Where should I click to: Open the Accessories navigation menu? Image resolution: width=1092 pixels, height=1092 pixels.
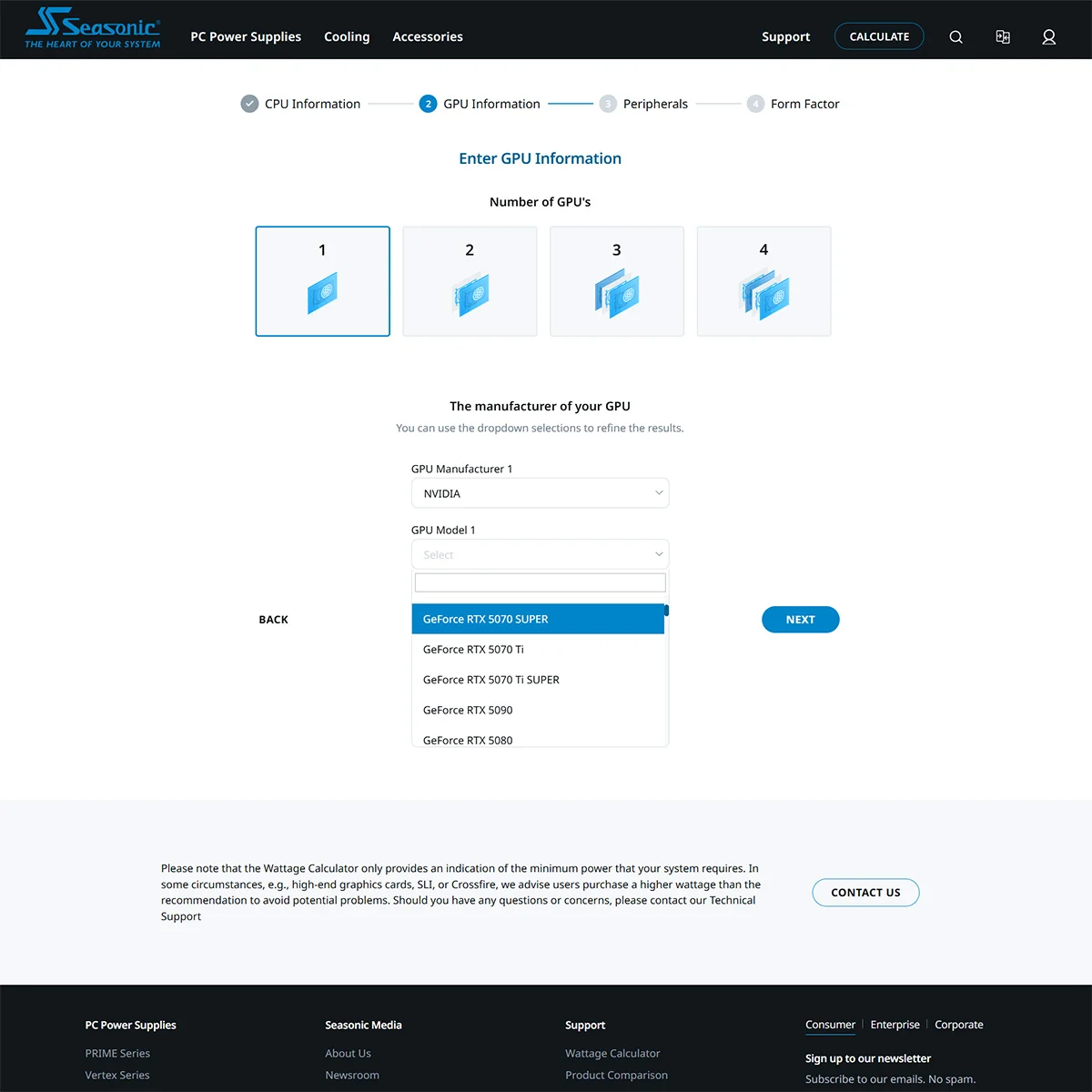(x=428, y=36)
